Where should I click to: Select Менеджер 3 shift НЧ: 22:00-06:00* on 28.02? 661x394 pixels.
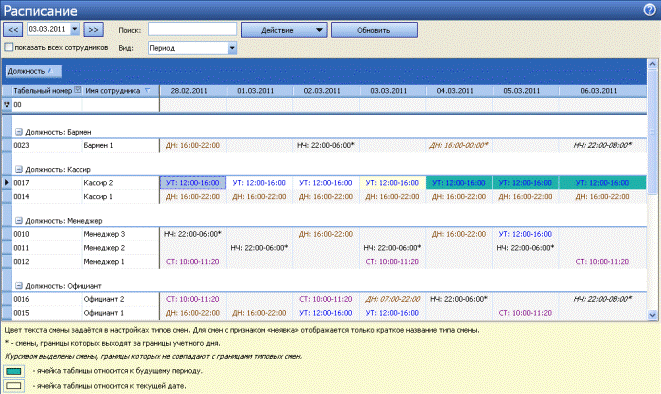193,234
